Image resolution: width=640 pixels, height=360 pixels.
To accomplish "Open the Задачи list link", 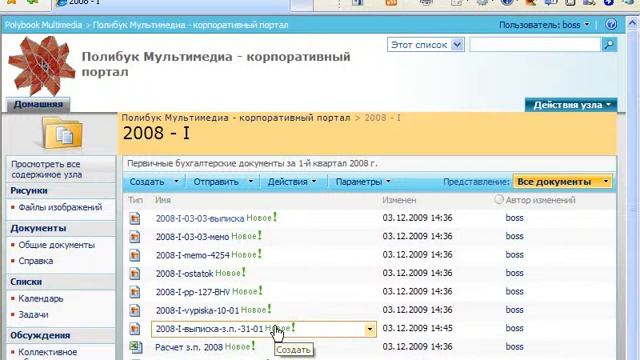I will click(x=33, y=315).
